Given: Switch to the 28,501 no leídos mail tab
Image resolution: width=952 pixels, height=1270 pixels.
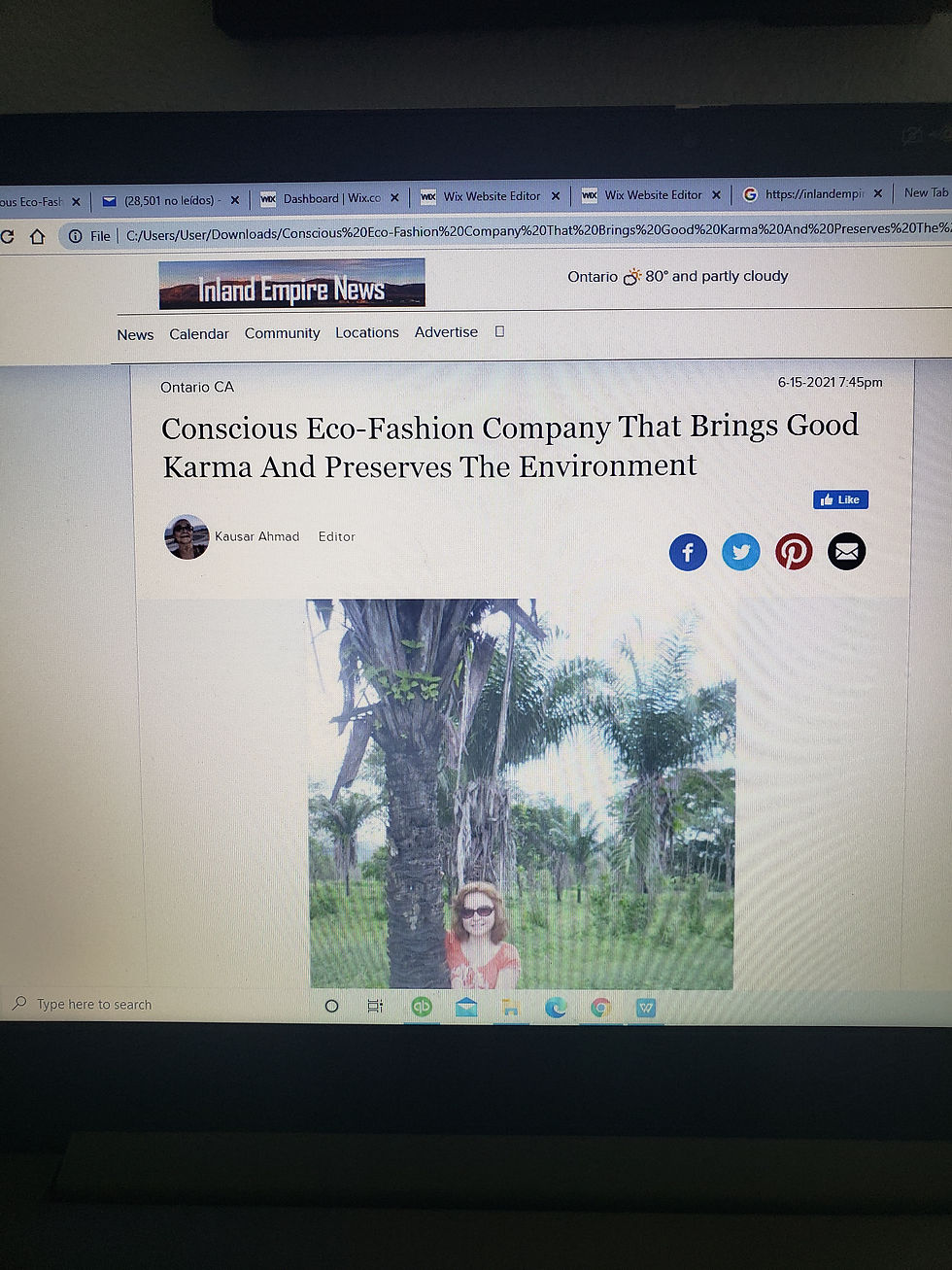Looking at the screenshot, I should 171,200.
